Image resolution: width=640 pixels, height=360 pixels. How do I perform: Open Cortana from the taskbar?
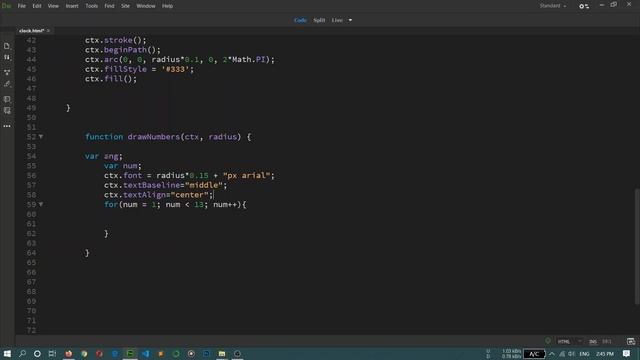[x=37, y=353]
